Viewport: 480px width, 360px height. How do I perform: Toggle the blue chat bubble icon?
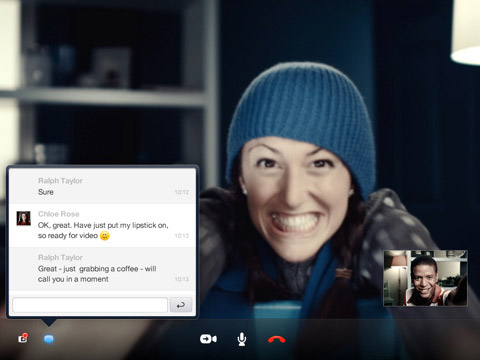[x=49, y=339]
